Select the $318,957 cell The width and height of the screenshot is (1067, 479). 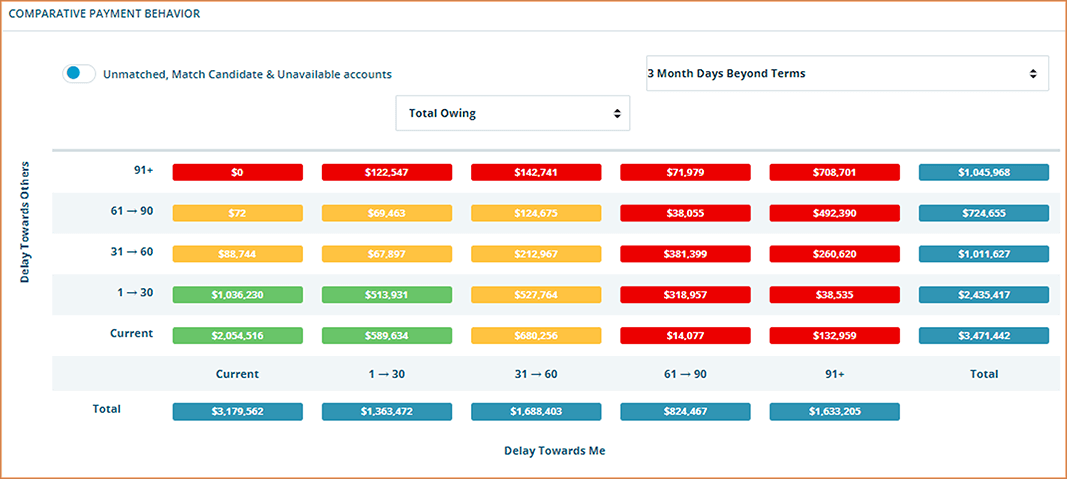click(685, 295)
